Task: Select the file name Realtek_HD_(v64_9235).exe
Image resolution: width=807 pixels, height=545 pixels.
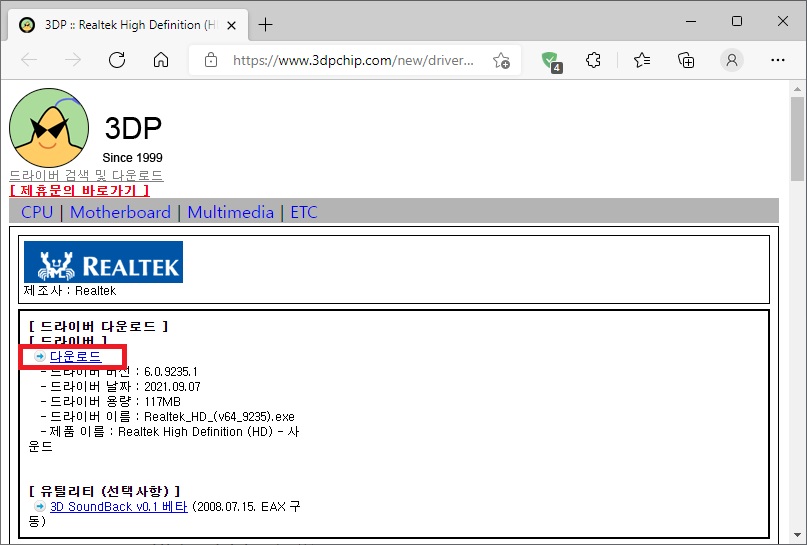Action: (219, 416)
